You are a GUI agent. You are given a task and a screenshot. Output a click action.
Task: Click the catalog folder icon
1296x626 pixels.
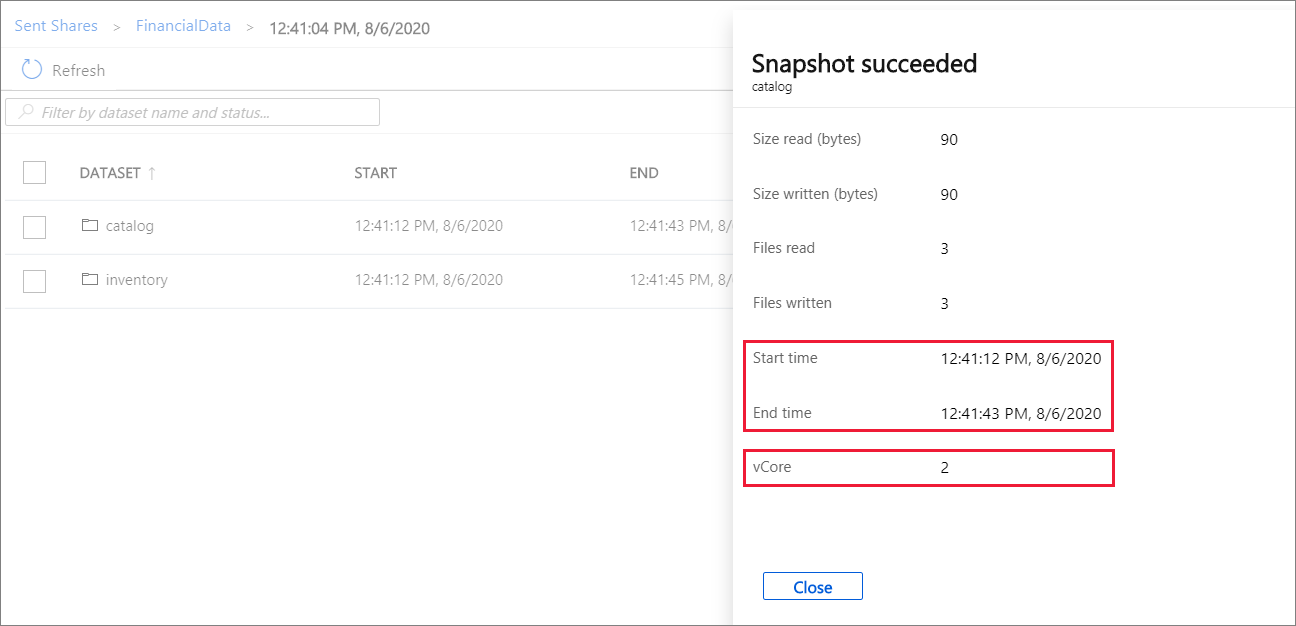point(89,225)
